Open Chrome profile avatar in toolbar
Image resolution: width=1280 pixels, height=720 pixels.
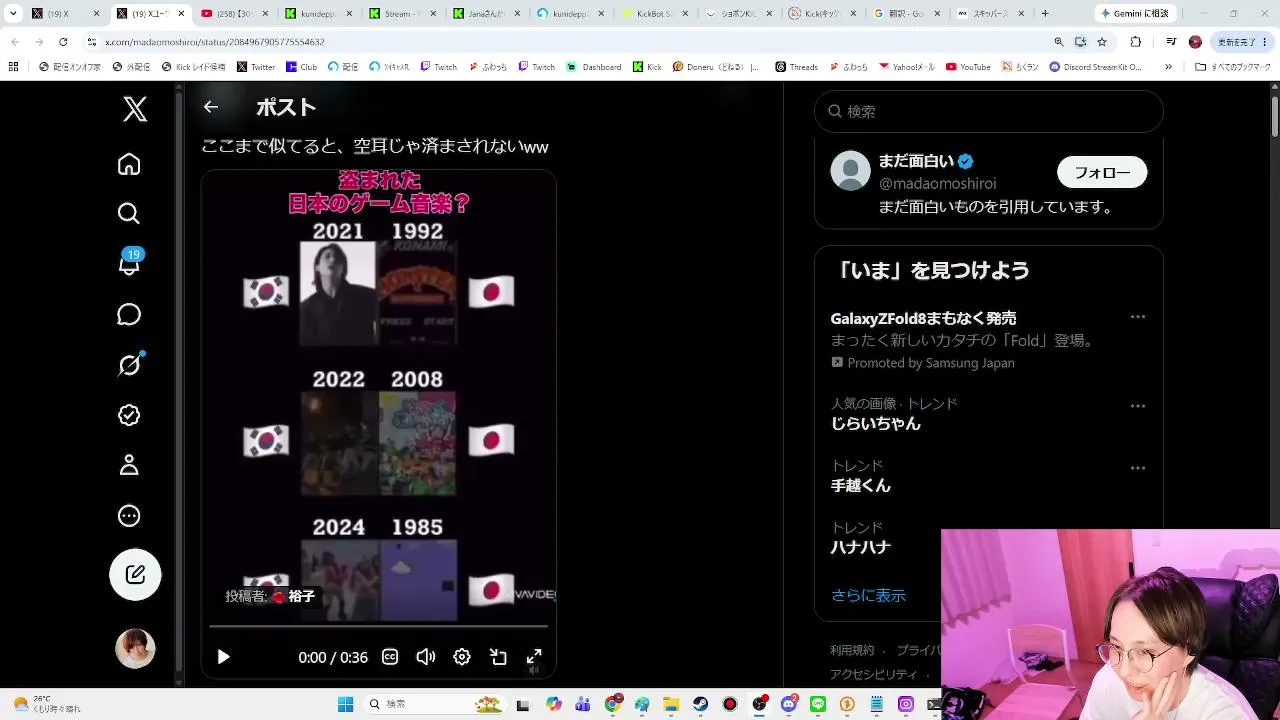tap(1195, 42)
